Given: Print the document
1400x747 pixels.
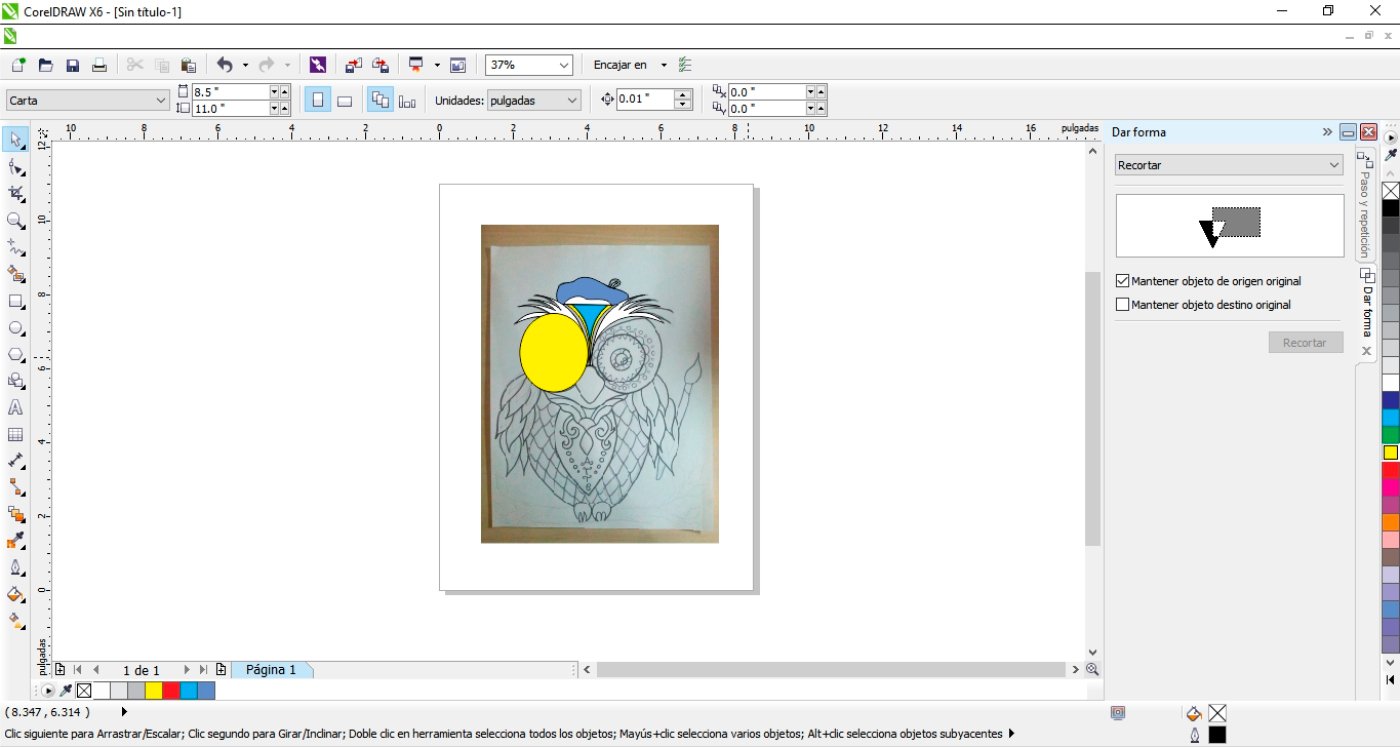Looking at the screenshot, I should tap(99, 65).
